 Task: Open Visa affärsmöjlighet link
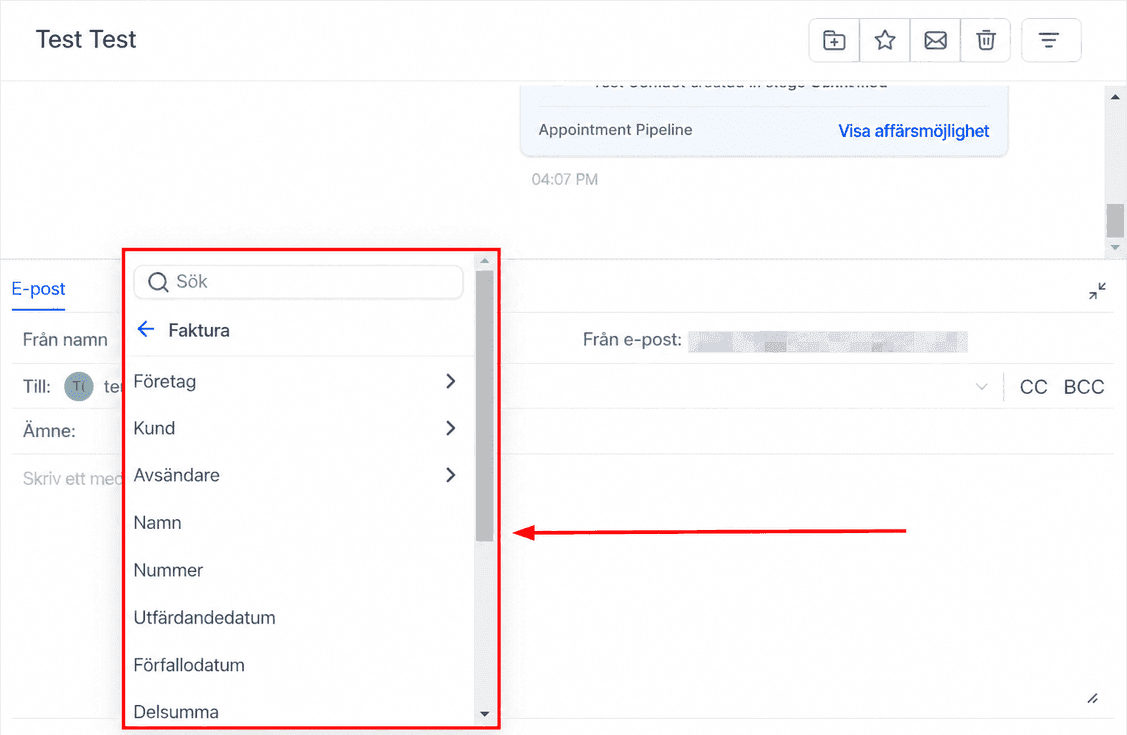coord(914,131)
